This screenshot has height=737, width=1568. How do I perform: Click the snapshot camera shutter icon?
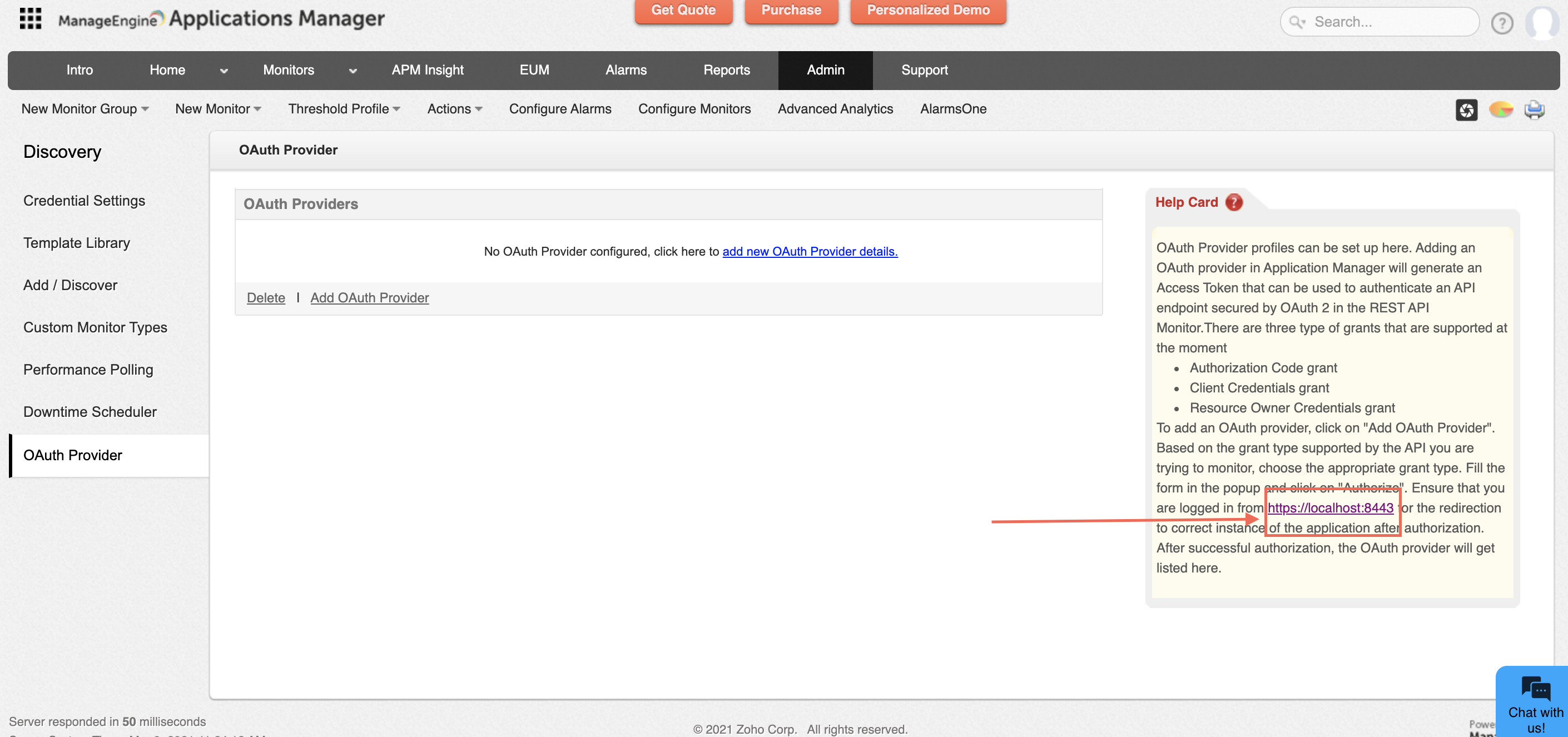[1466, 109]
